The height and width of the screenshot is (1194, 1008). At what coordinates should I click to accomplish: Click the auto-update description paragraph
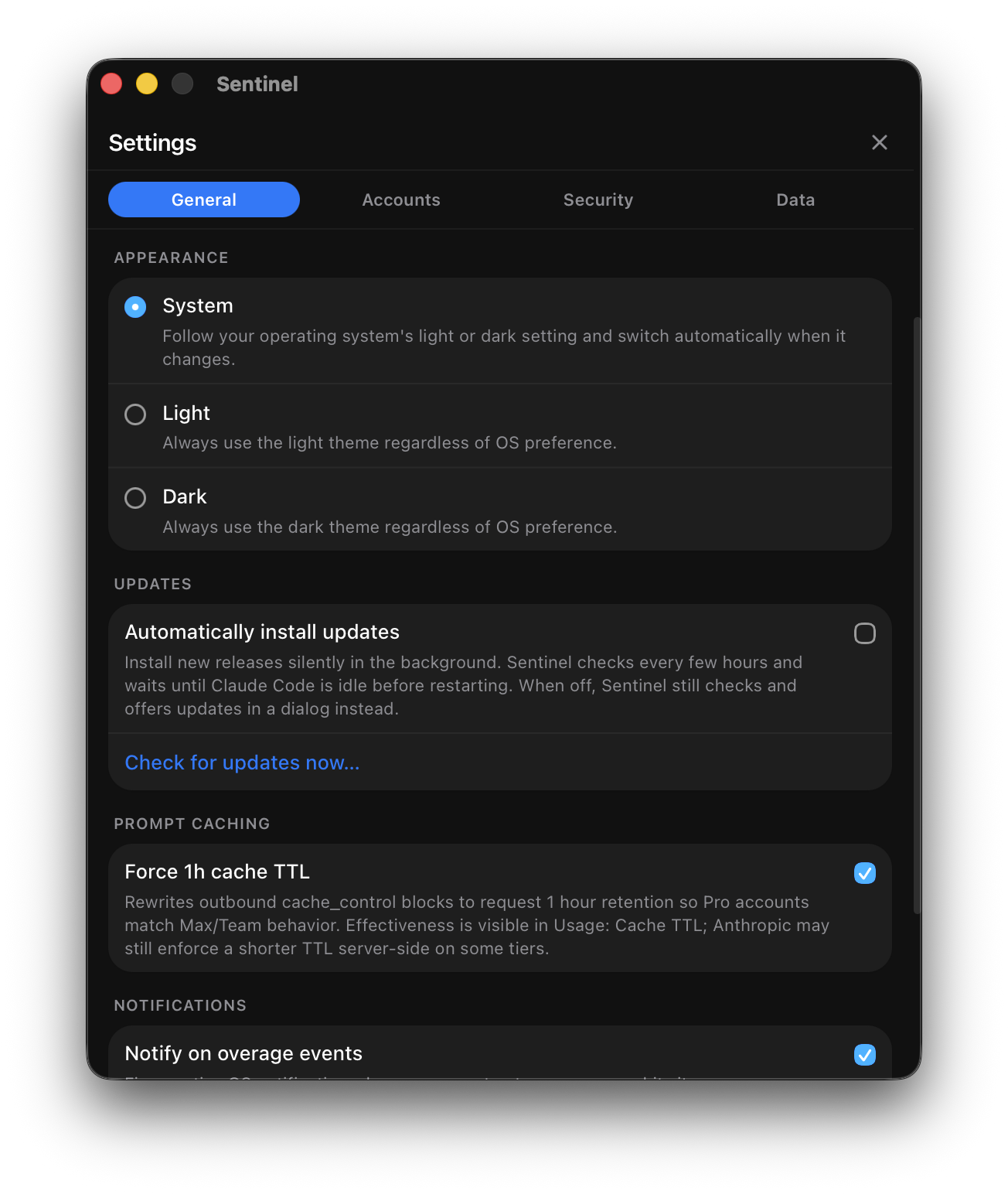pyautogui.click(x=464, y=686)
